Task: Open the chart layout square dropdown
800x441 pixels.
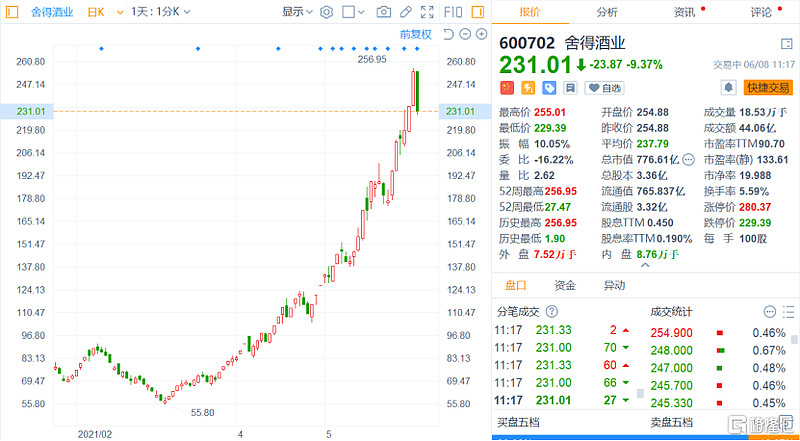Action: point(354,12)
